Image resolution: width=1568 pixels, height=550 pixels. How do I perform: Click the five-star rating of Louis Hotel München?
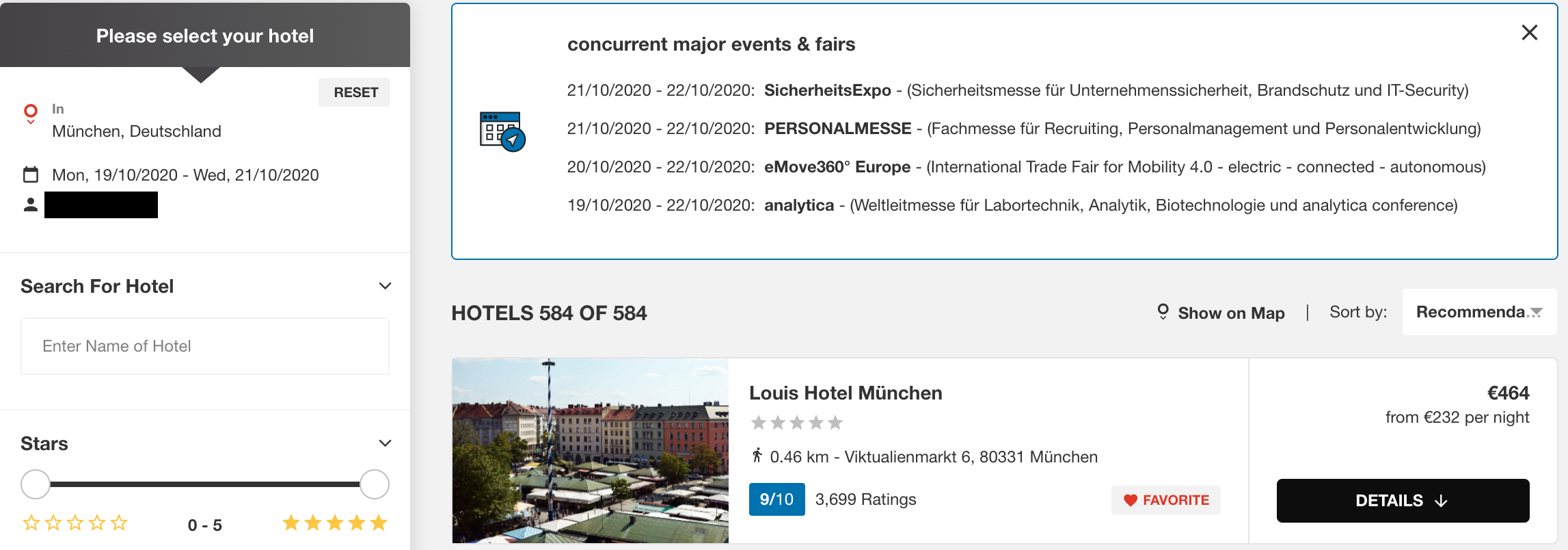tap(797, 423)
